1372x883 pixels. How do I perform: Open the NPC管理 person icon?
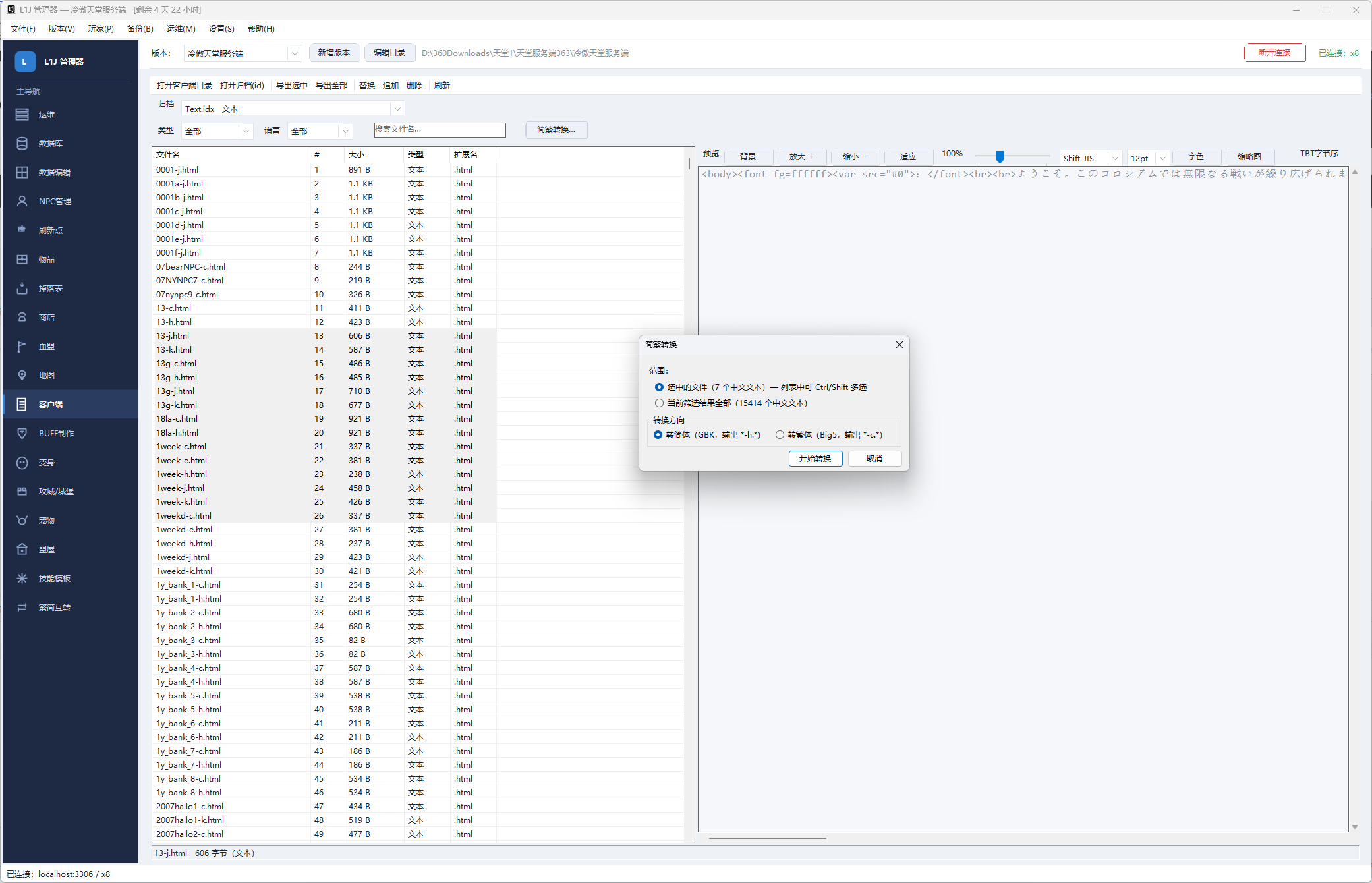pos(22,201)
